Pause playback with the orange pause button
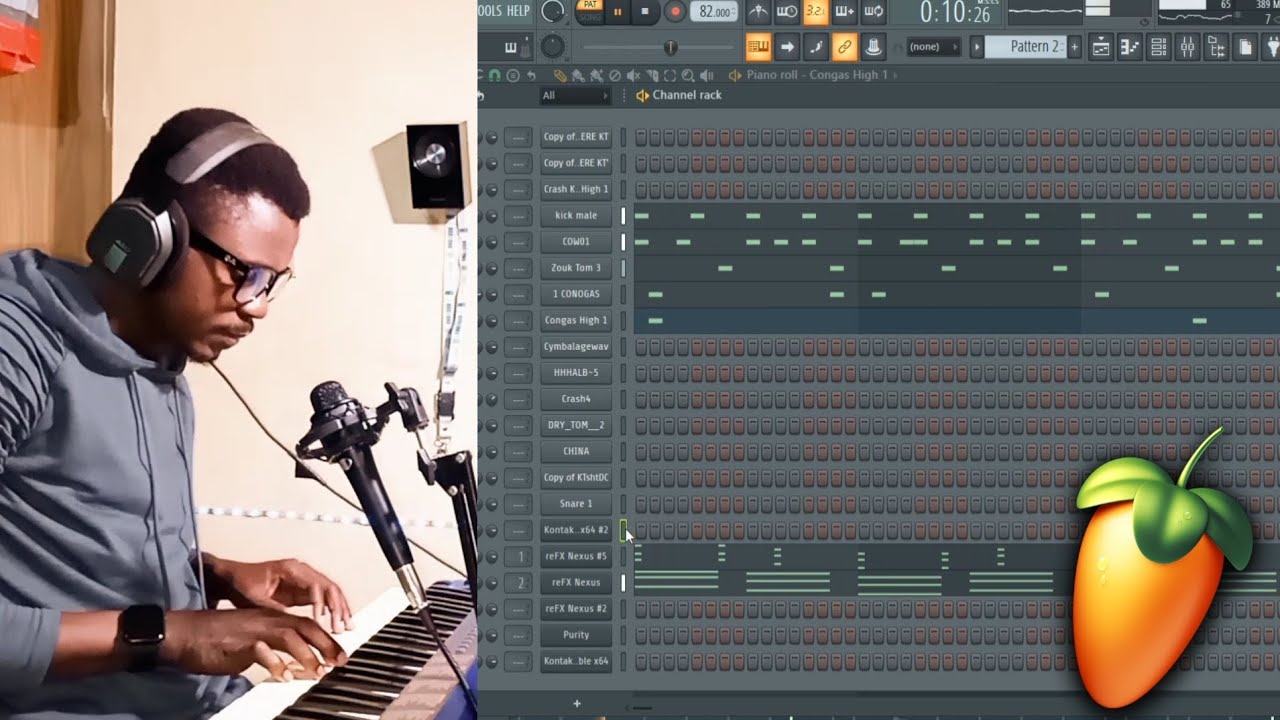Screen dimensions: 1280x720 (x=616, y=12)
